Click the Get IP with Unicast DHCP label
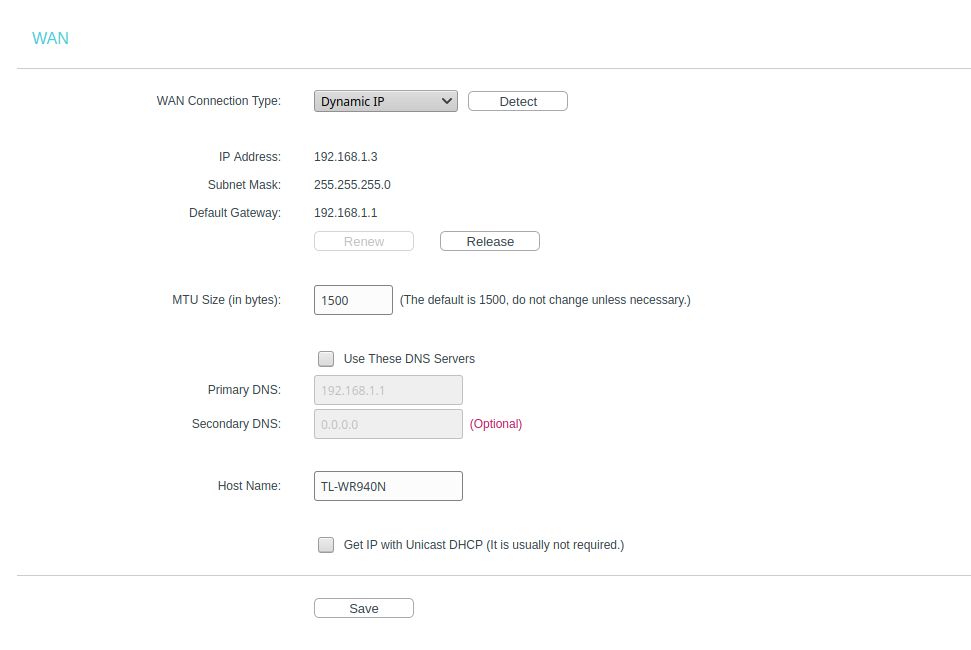The image size is (971, 650). pos(484,545)
